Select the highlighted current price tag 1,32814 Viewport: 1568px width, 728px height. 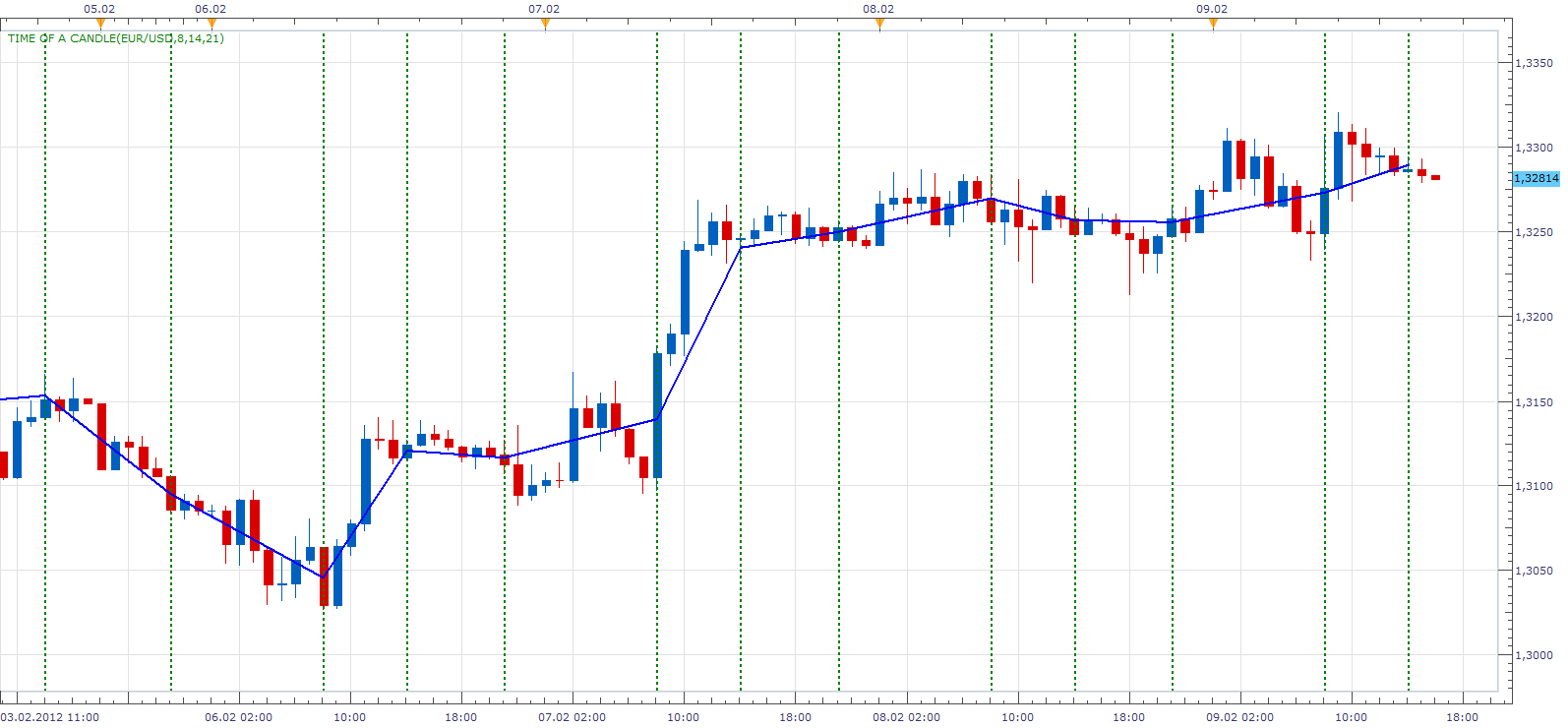(1537, 178)
